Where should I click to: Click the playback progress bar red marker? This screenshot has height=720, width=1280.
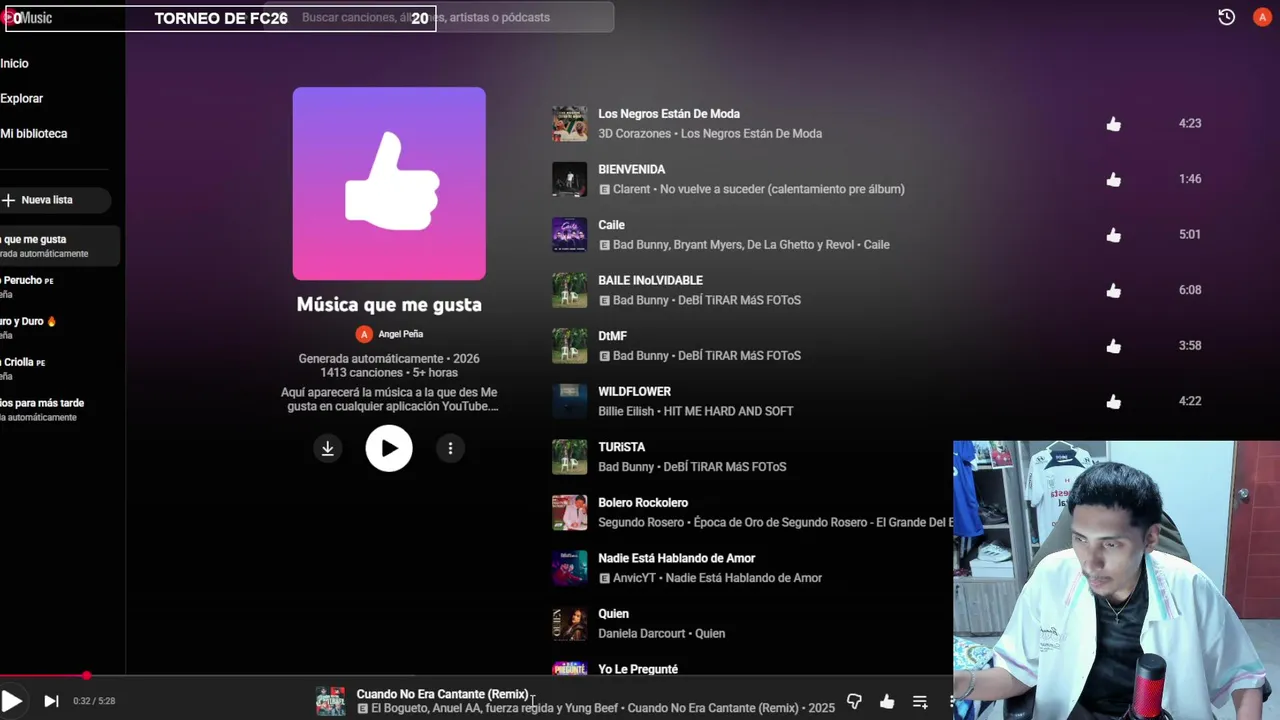[87, 676]
